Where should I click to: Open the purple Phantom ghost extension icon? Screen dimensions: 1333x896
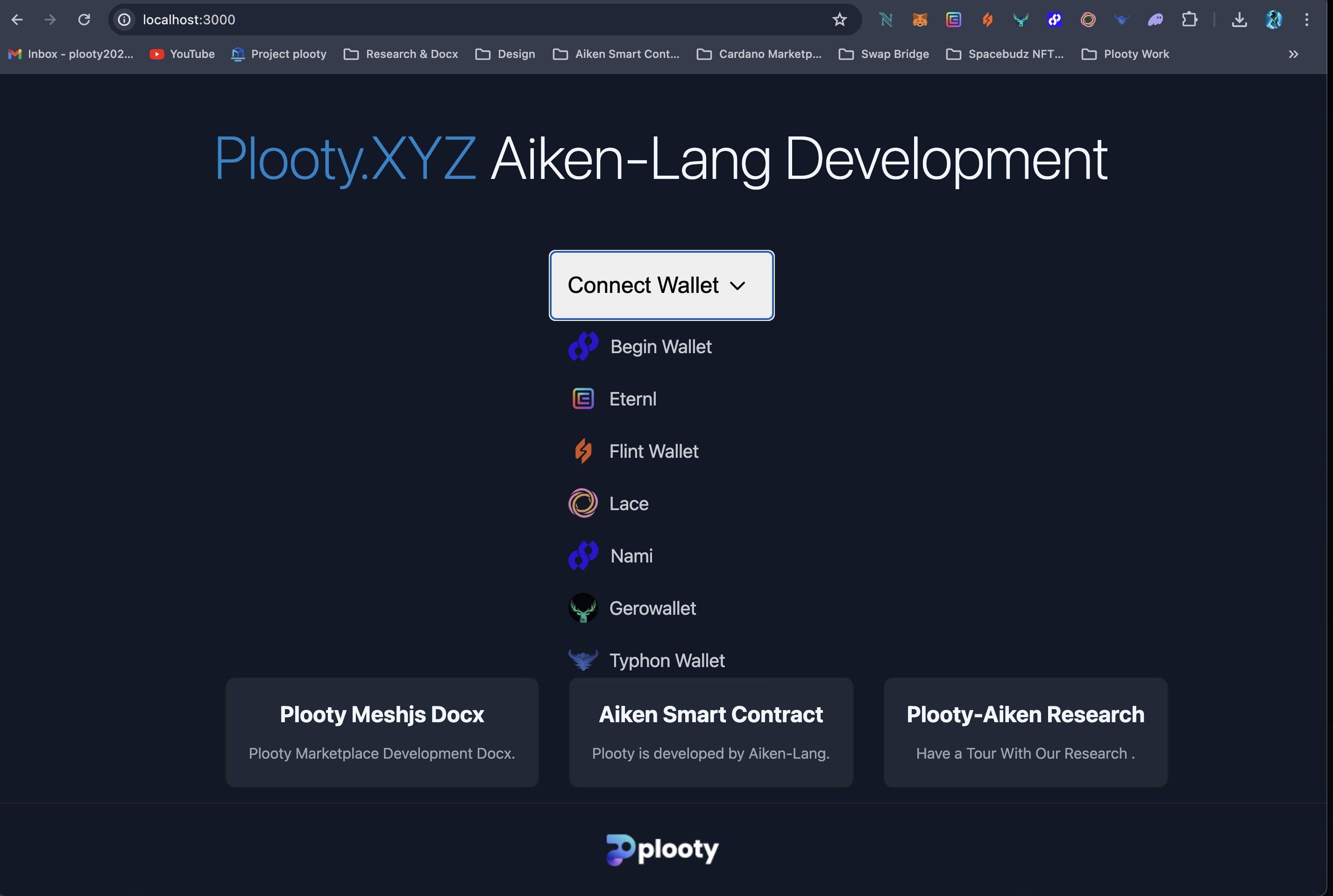pos(1156,20)
